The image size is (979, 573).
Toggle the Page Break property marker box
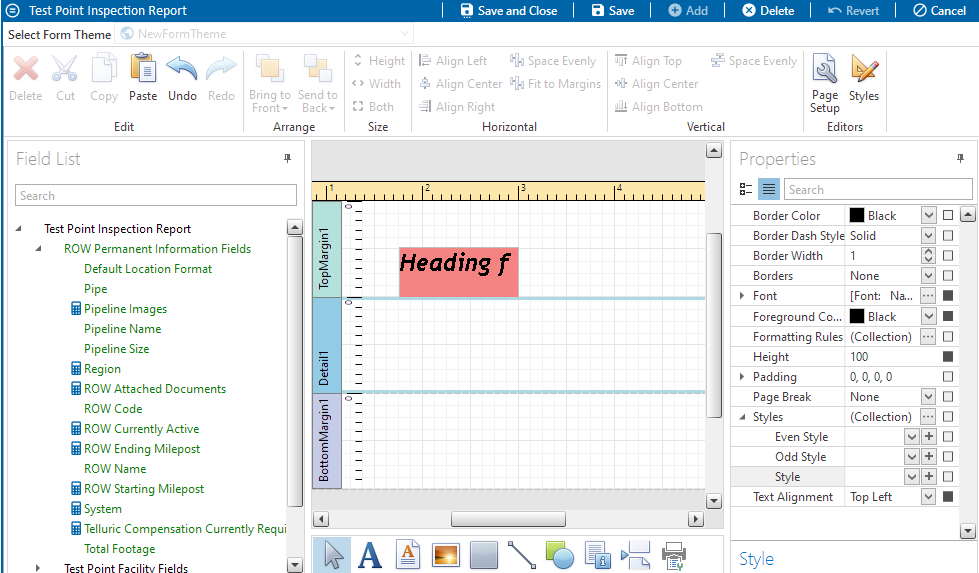(x=948, y=397)
